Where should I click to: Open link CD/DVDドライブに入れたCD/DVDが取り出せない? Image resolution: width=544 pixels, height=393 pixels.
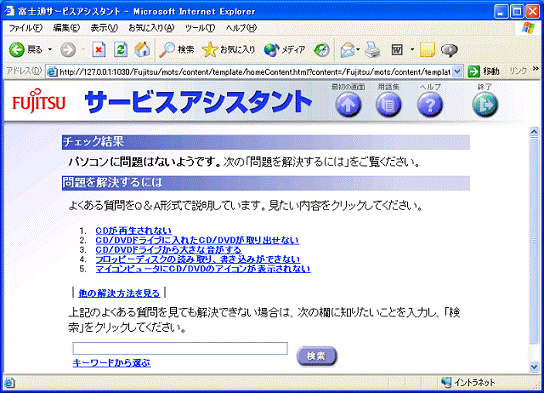click(197, 240)
